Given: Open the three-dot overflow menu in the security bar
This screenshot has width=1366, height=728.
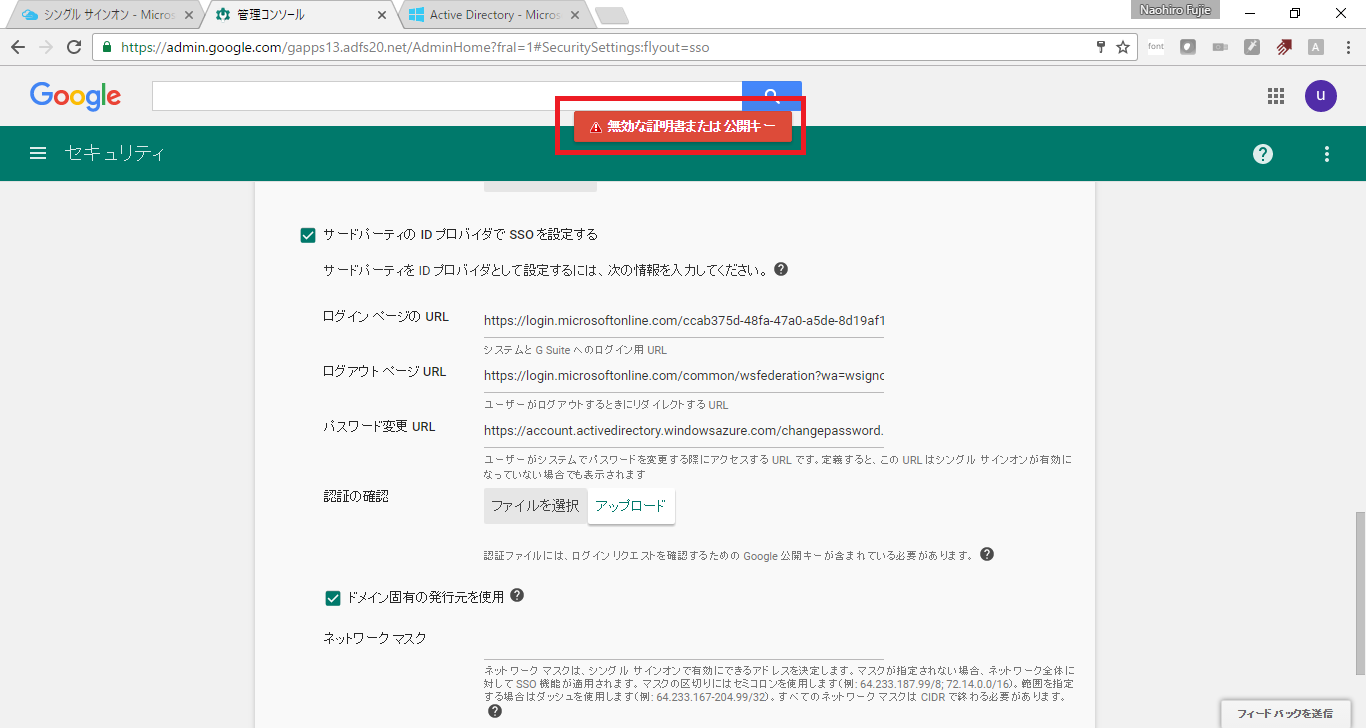Looking at the screenshot, I should (x=1326, y=153).
